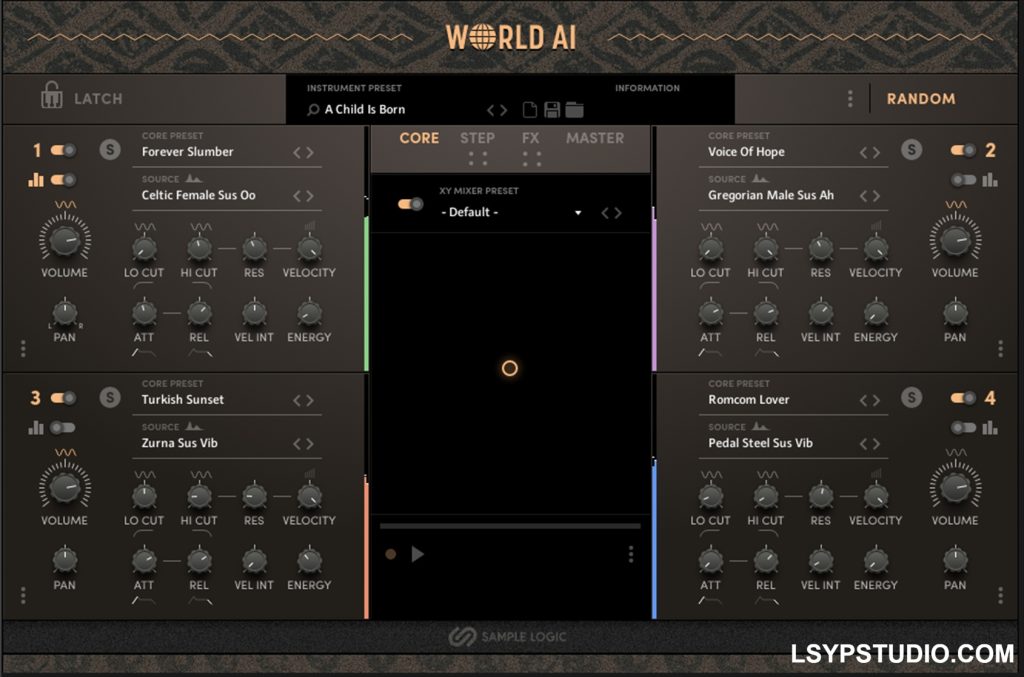Image resolution: width=1024 pixels, height=677 pixels.
Task: Switch to the FX tab
Action: (x=530, y=138)
